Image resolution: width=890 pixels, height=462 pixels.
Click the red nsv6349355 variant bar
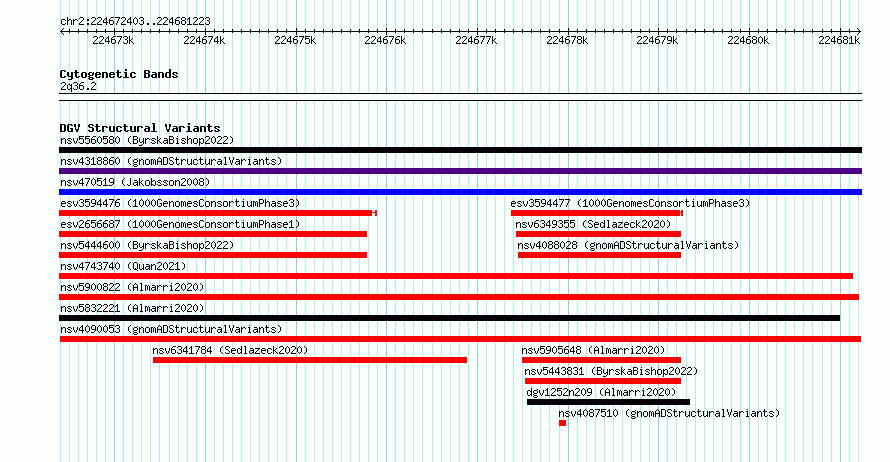[598, 234]
